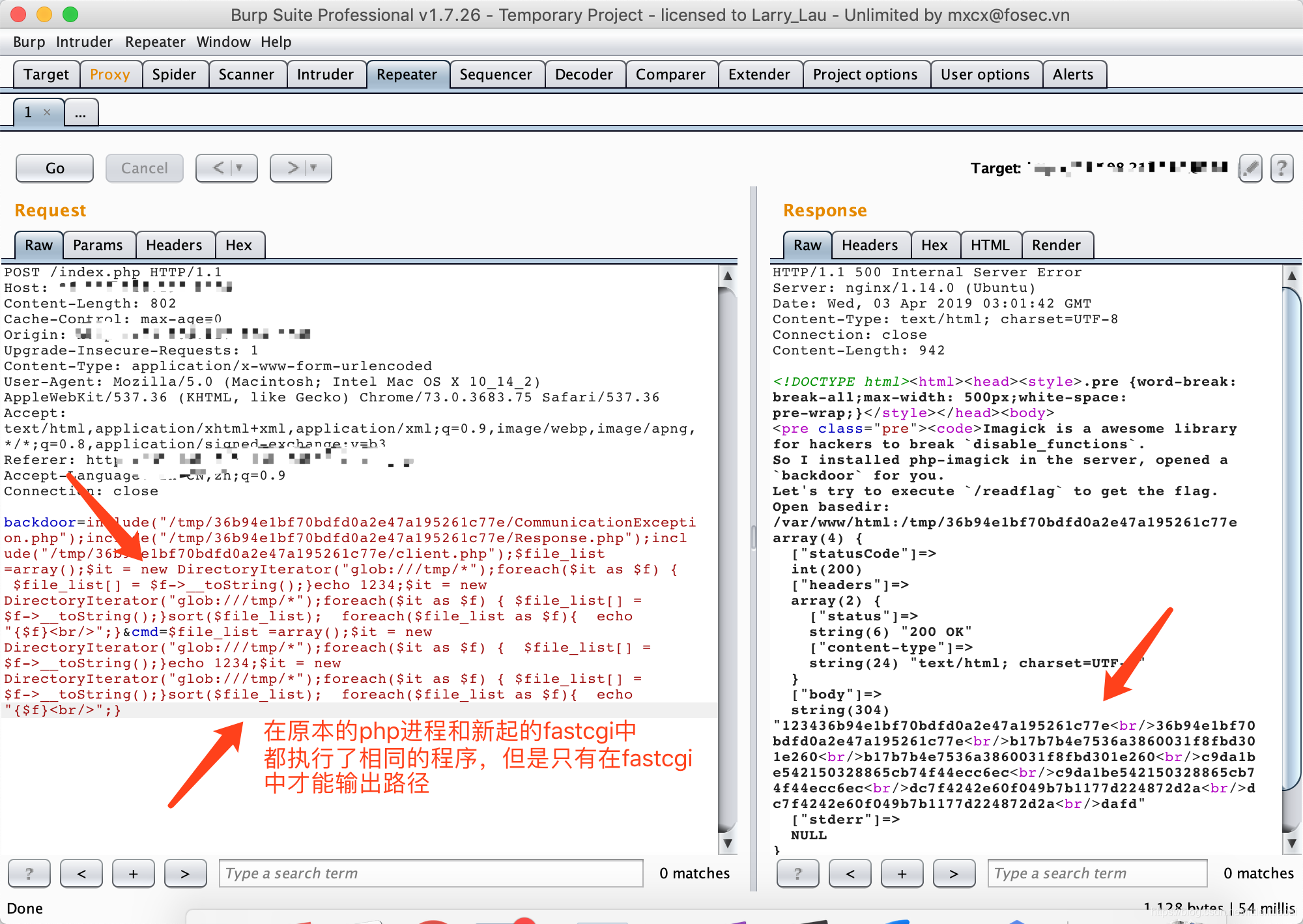Image resolution: width=1303 pixels, height=924 pixels.
Task: Switch the response view to Render
Action: 1055,245
